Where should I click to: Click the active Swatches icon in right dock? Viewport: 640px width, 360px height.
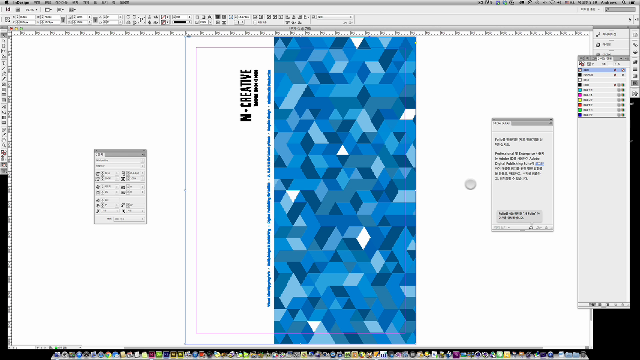click(635, 83)
